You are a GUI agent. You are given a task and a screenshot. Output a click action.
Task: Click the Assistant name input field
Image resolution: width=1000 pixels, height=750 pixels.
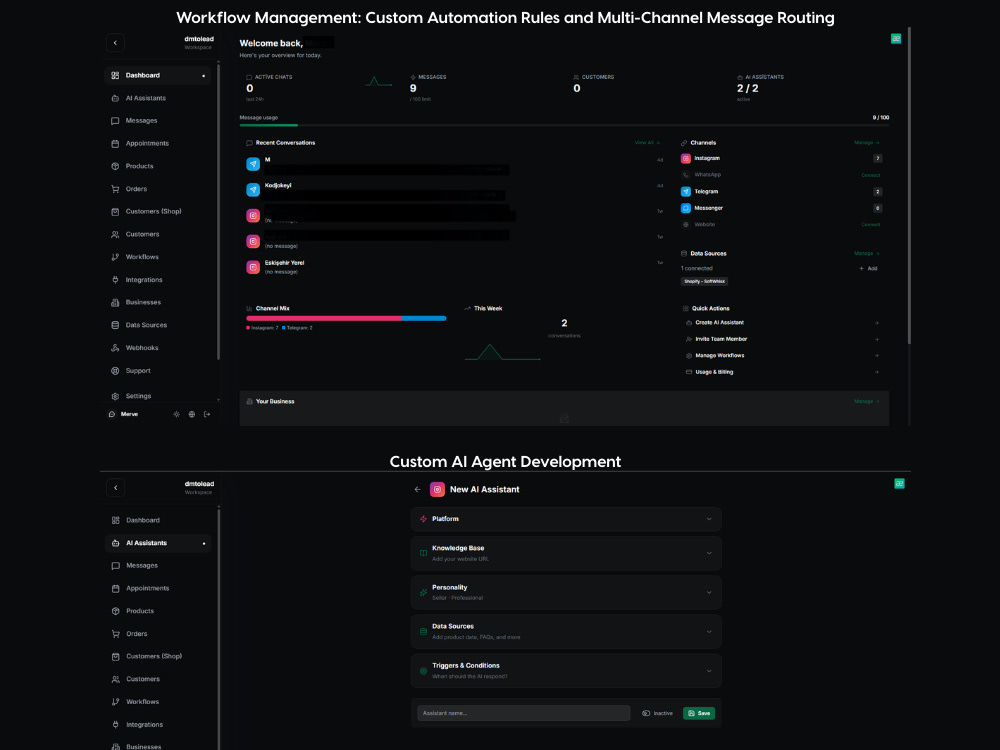pyautogui.click(x=524, y=714)
